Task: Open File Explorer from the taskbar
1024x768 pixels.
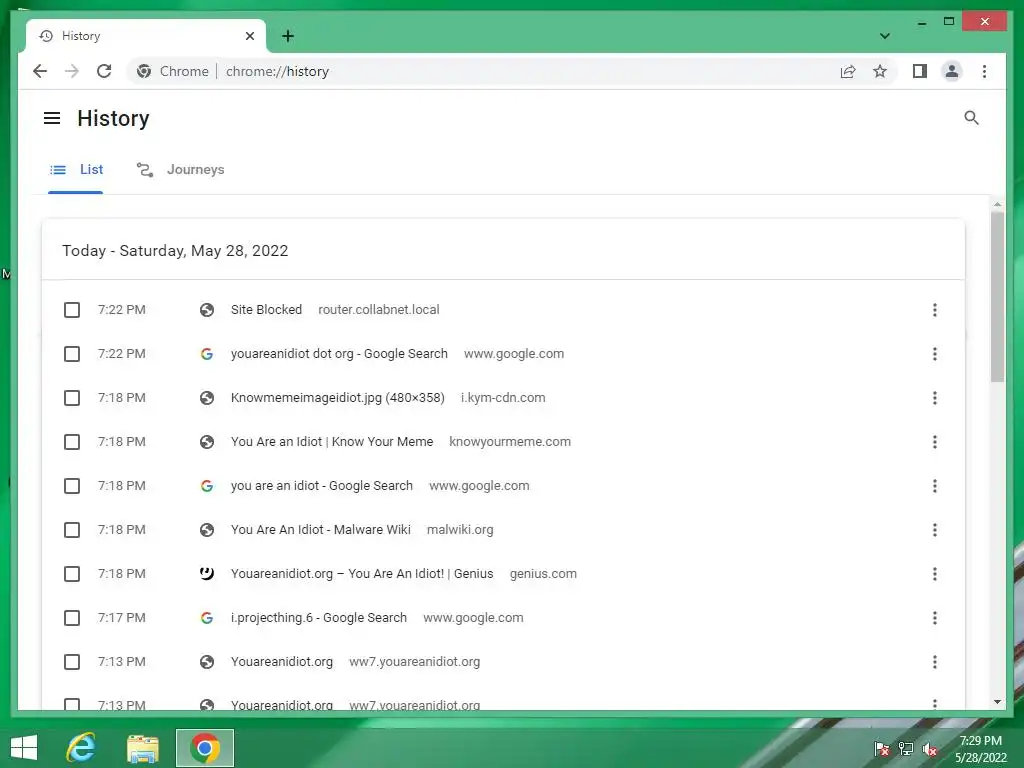Action: 142,748
